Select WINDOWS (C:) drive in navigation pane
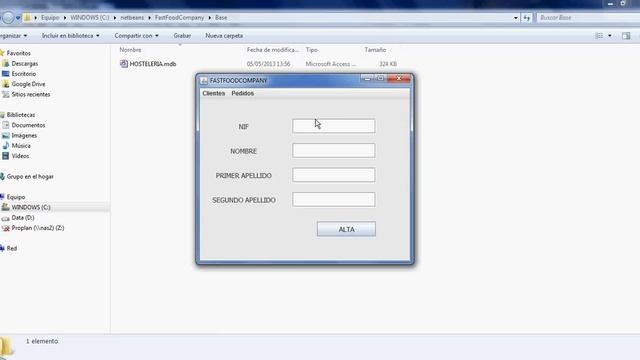Image resolution: width=640 pixels, height=360 pixels. coord(31,207)
